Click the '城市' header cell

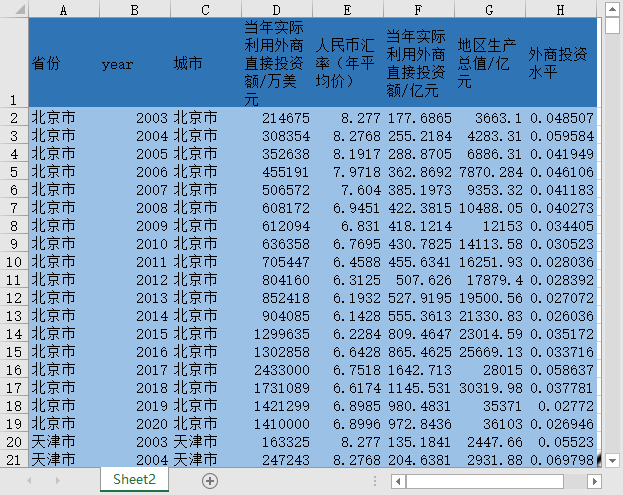point(206,63)
